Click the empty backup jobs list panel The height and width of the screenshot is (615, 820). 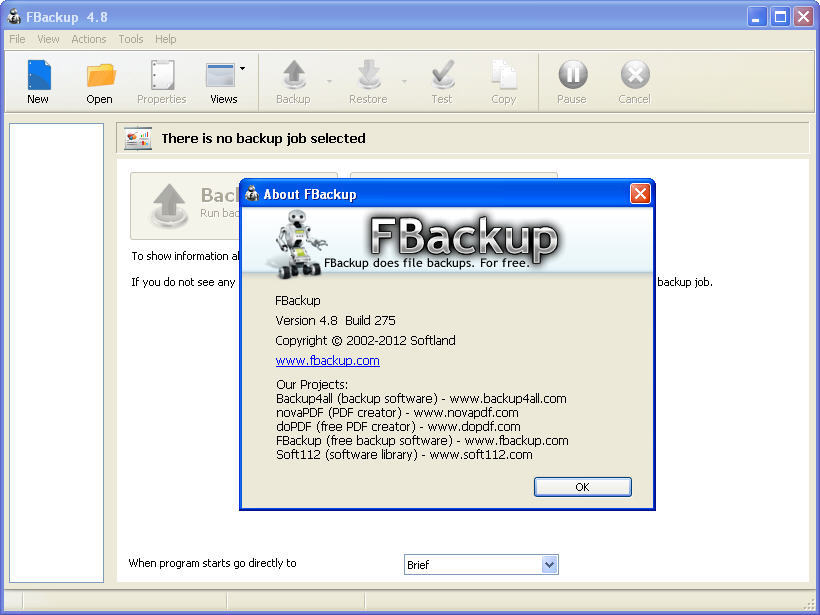(56, 353)
